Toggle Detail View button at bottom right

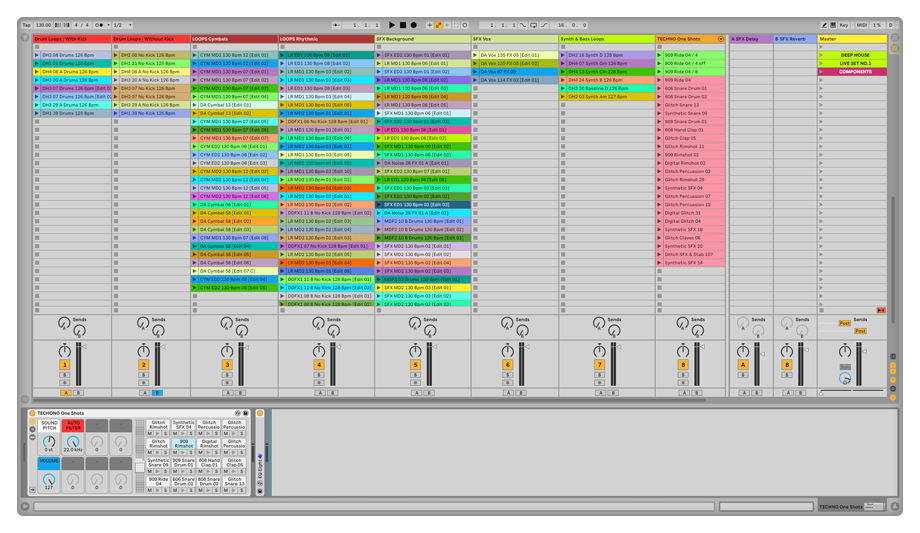click(x=894, y=506)
